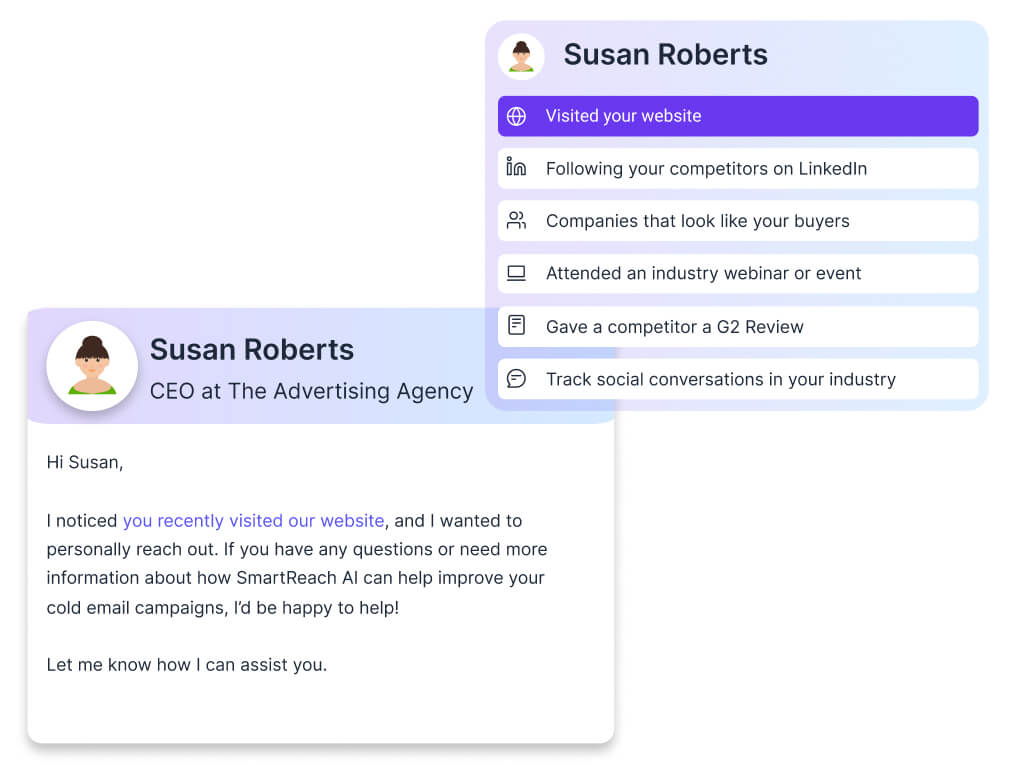Viewport: 1017px width, 766px height.
Task: Select the Visited your website signal
Action: (x=737, y=116)
